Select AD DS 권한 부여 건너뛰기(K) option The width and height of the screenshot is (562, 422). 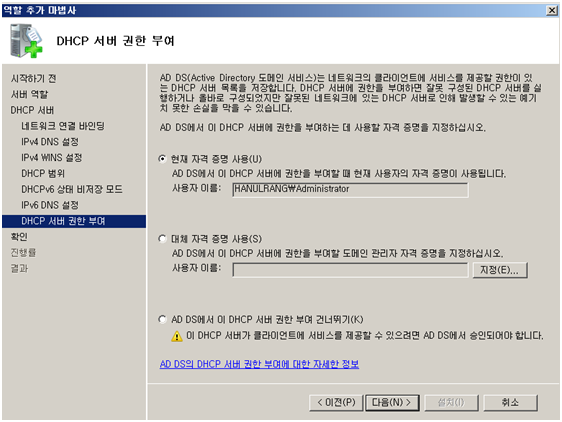163,319
